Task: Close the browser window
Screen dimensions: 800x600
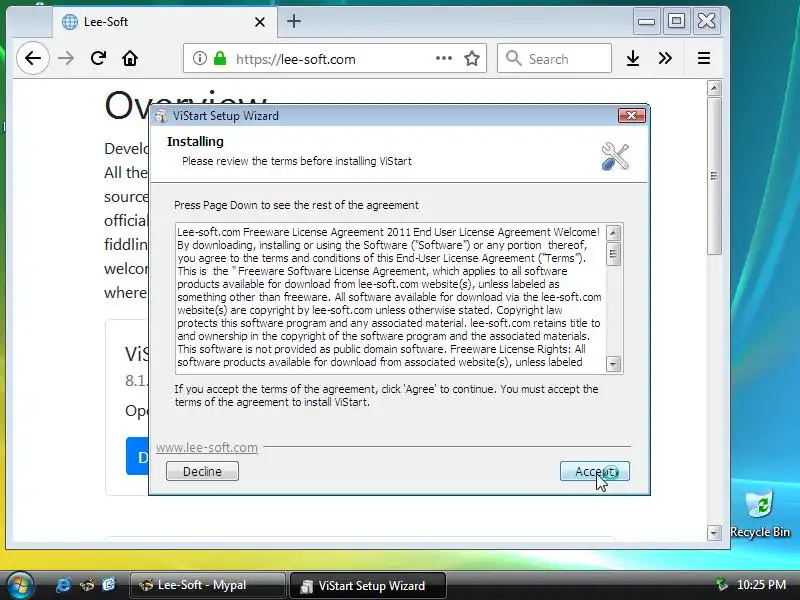Action: pyautogui.click(x=707, y=21)
